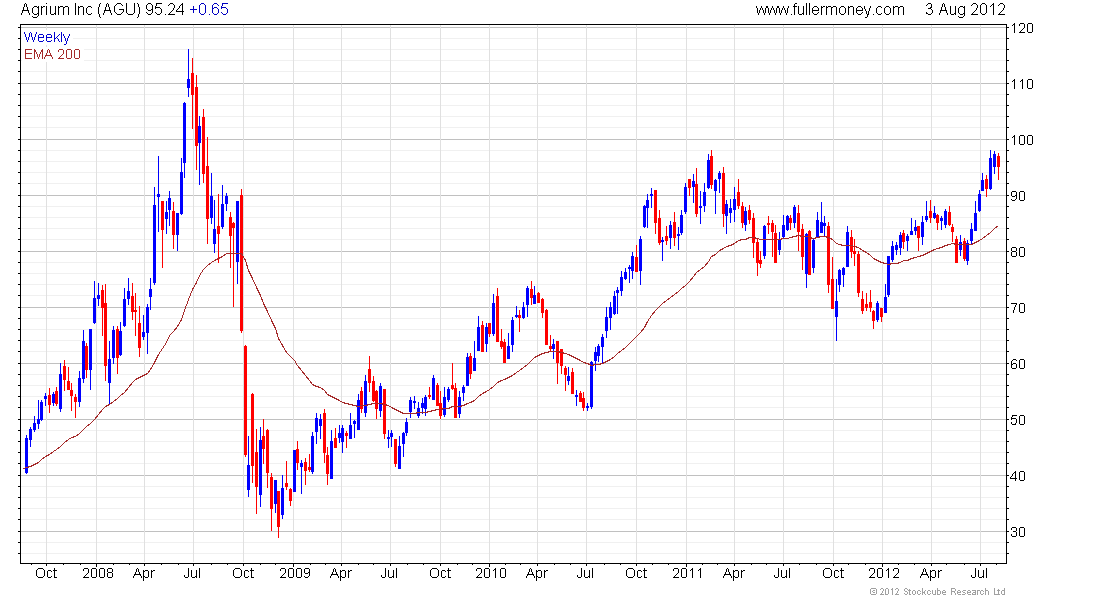Select the Weekly legend label

click(47, 37)
